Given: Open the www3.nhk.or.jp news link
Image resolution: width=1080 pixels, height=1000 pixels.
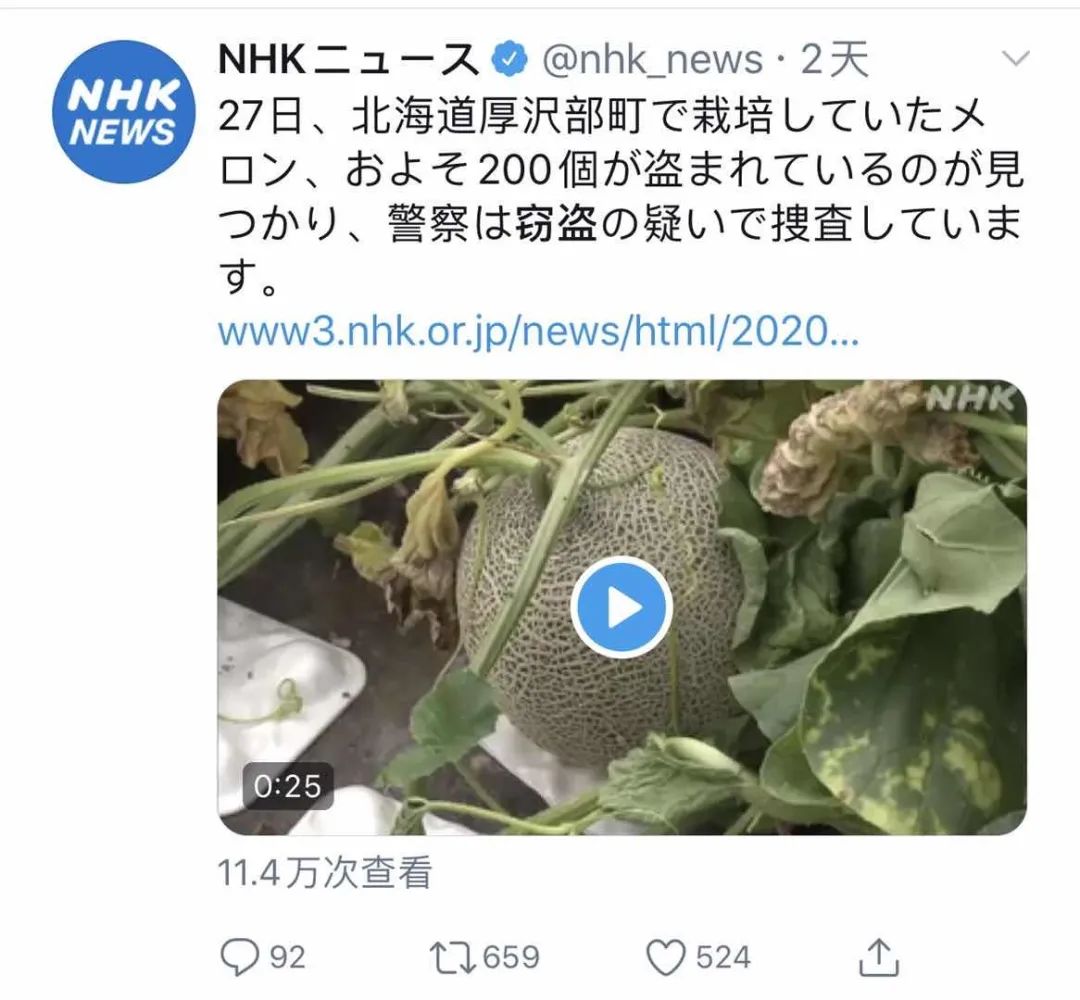Looking at the screenshot, I should tap(539, 332).
